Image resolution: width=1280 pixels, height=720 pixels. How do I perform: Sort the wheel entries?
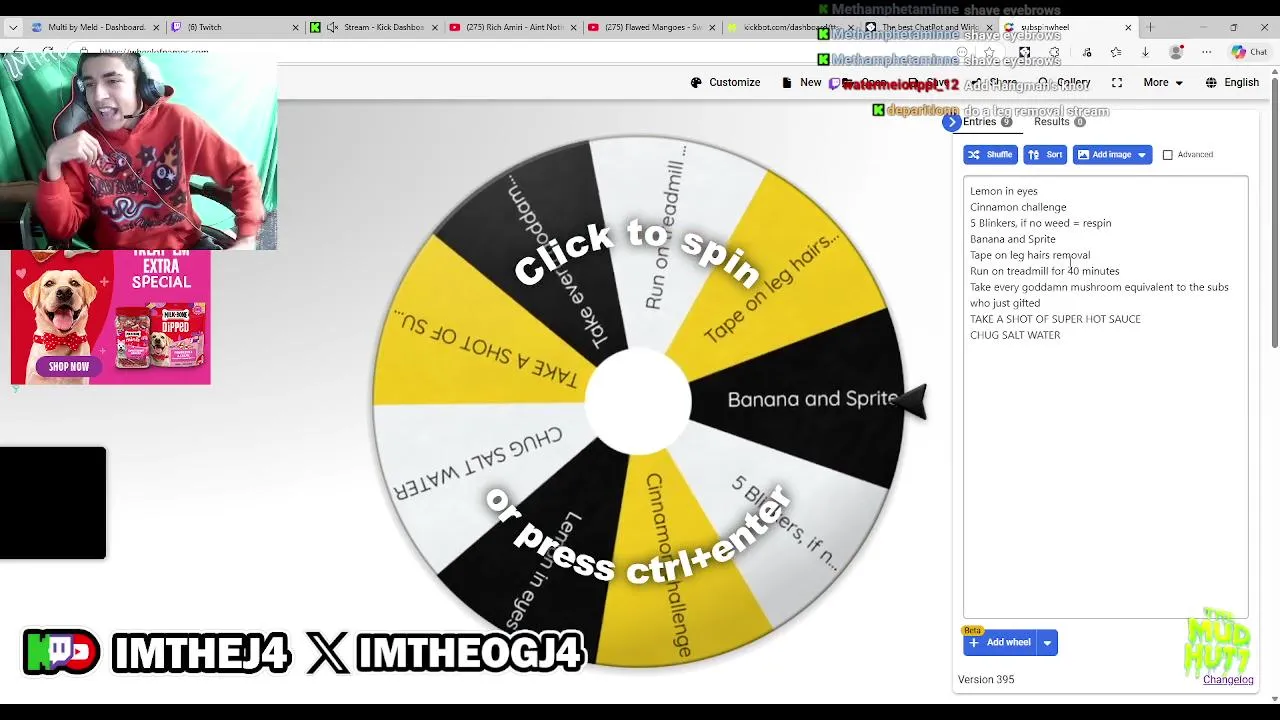tap(1045, 155)
